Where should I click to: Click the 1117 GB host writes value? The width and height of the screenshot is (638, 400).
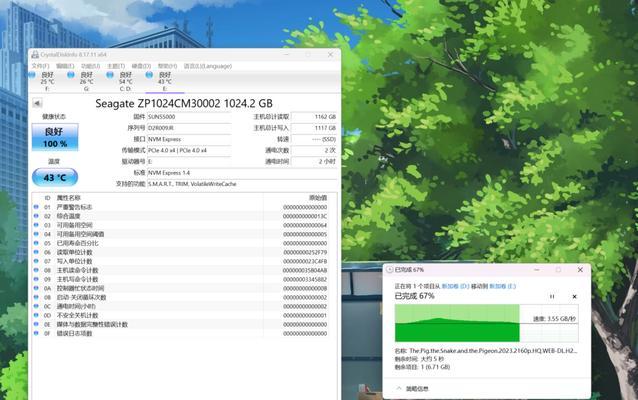click(314, 128)
